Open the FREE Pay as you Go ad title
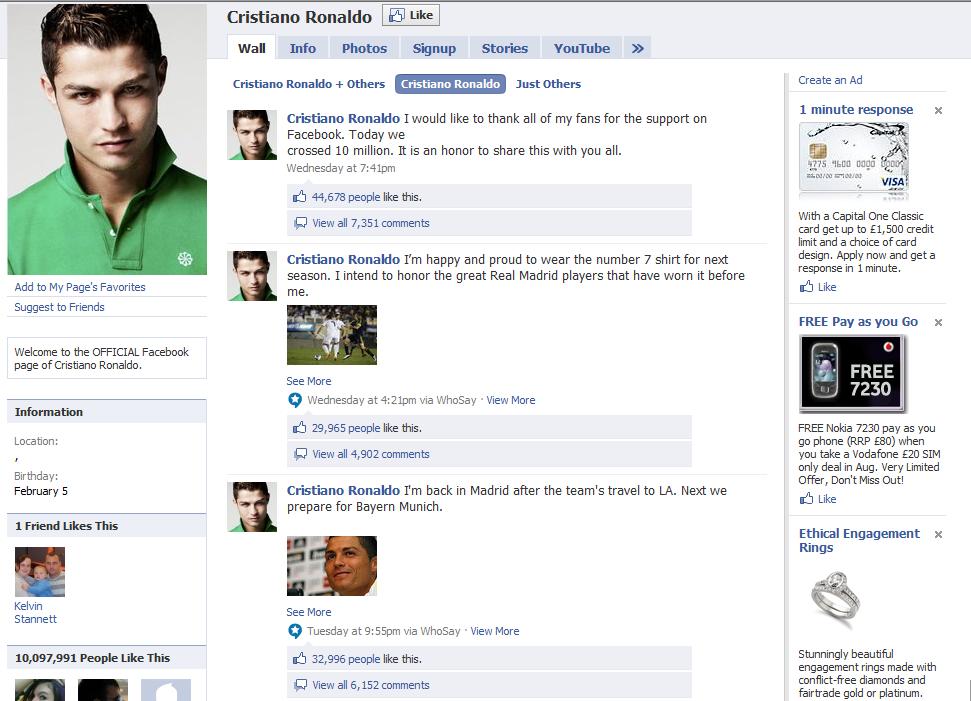971x701 pixels. point(858,322)
